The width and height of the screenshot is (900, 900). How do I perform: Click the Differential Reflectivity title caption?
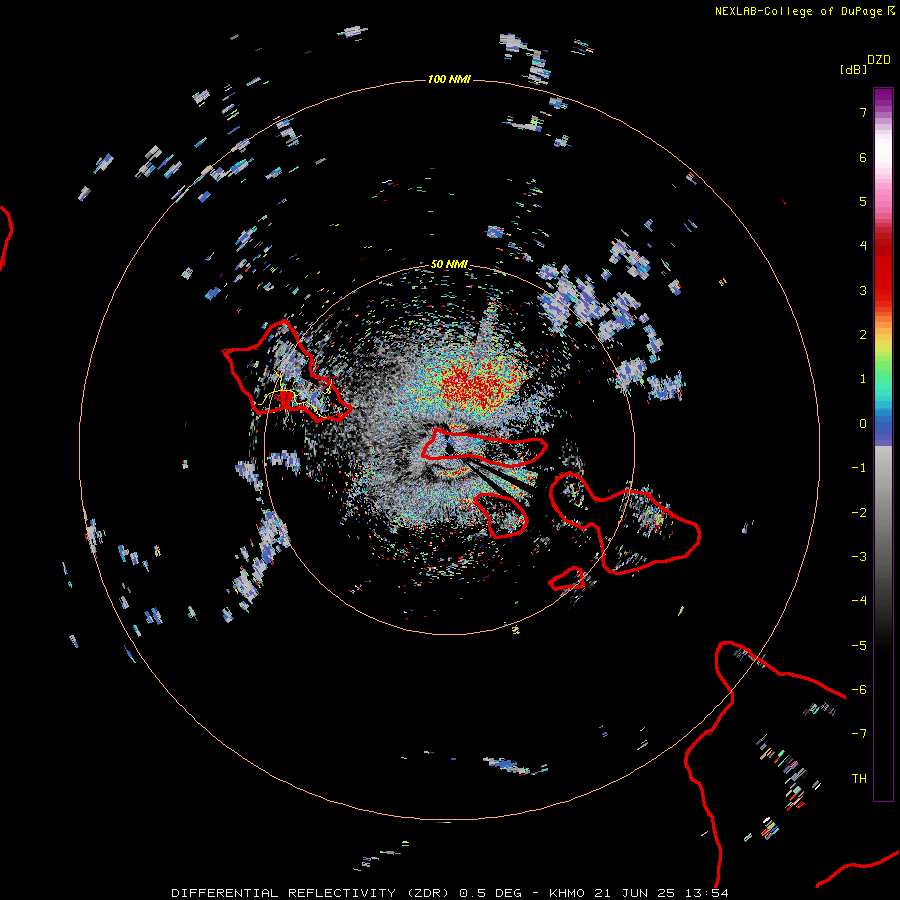click(x=449, y=893)
